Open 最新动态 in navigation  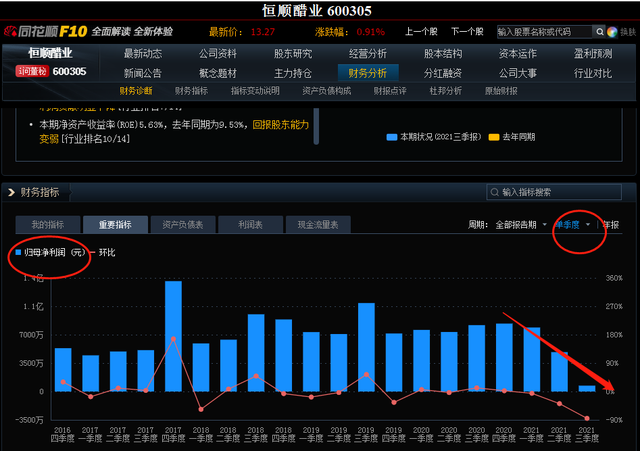tap(143, 53)
